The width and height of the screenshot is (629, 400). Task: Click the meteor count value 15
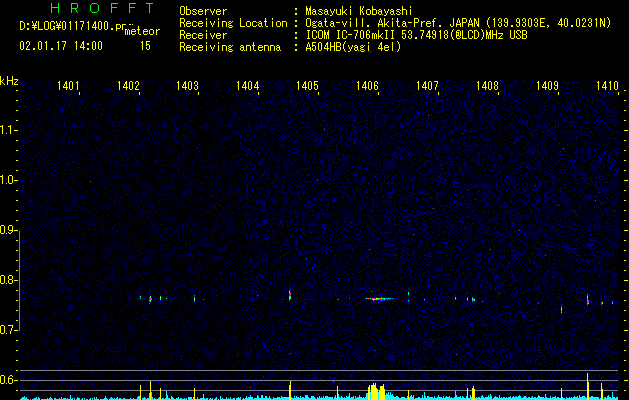(x=145, y=46)
